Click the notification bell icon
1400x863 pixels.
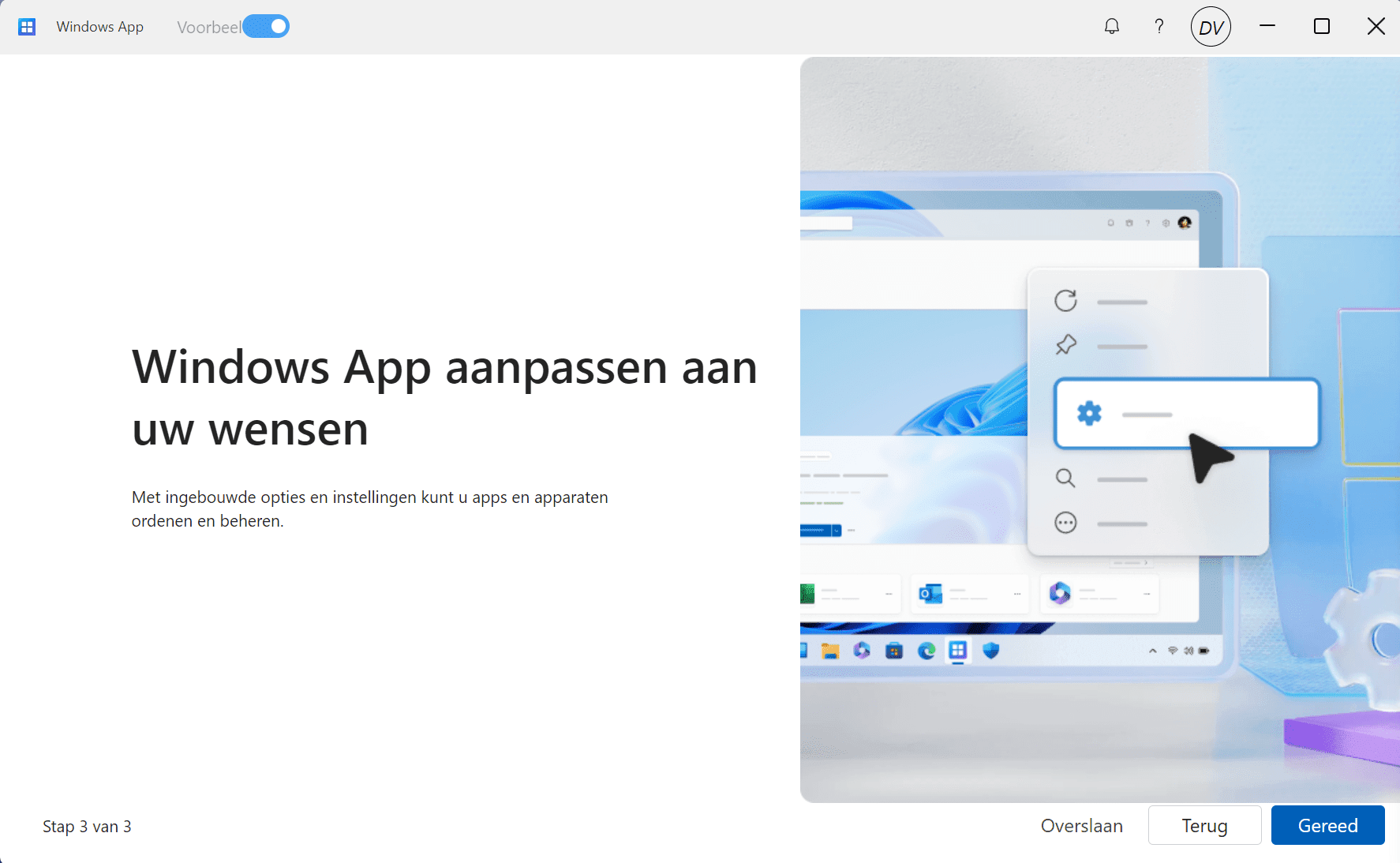click(x=1112, y=27)
